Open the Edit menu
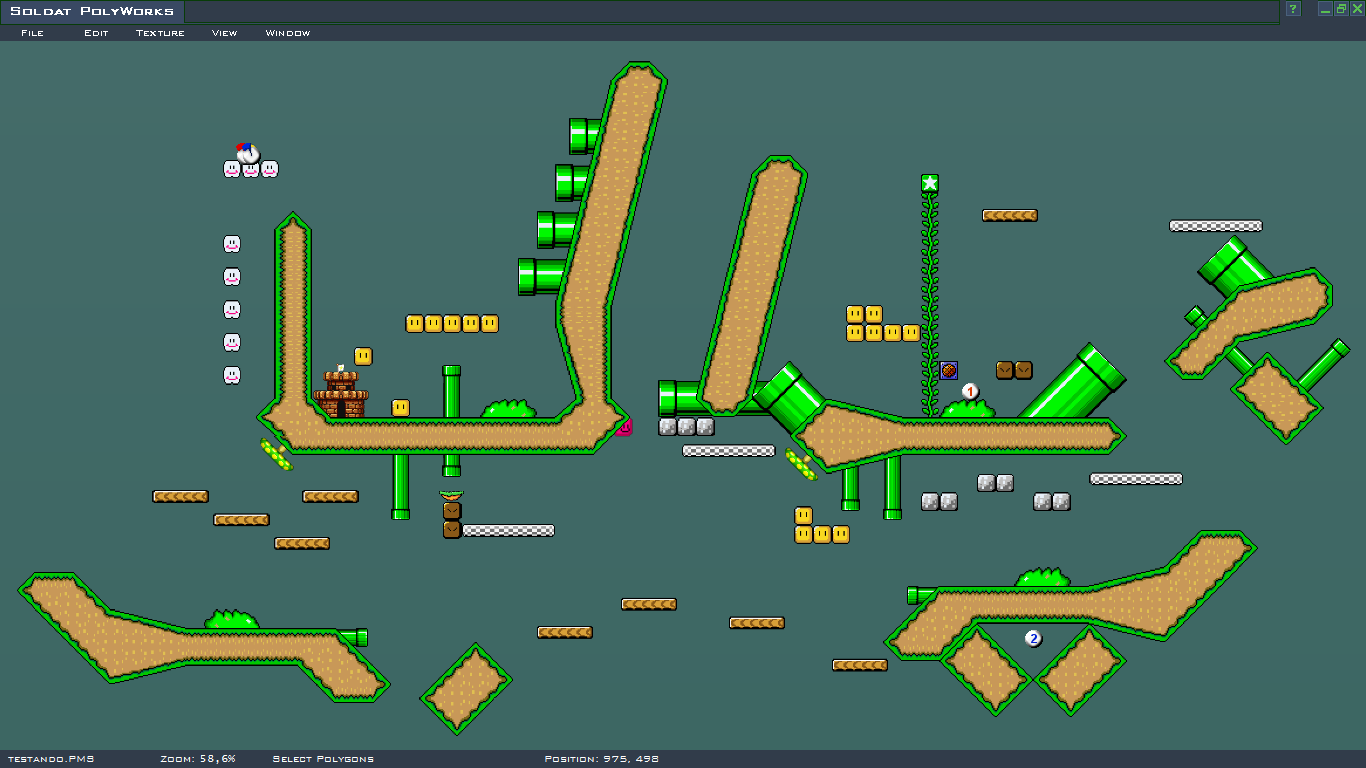 96,33
